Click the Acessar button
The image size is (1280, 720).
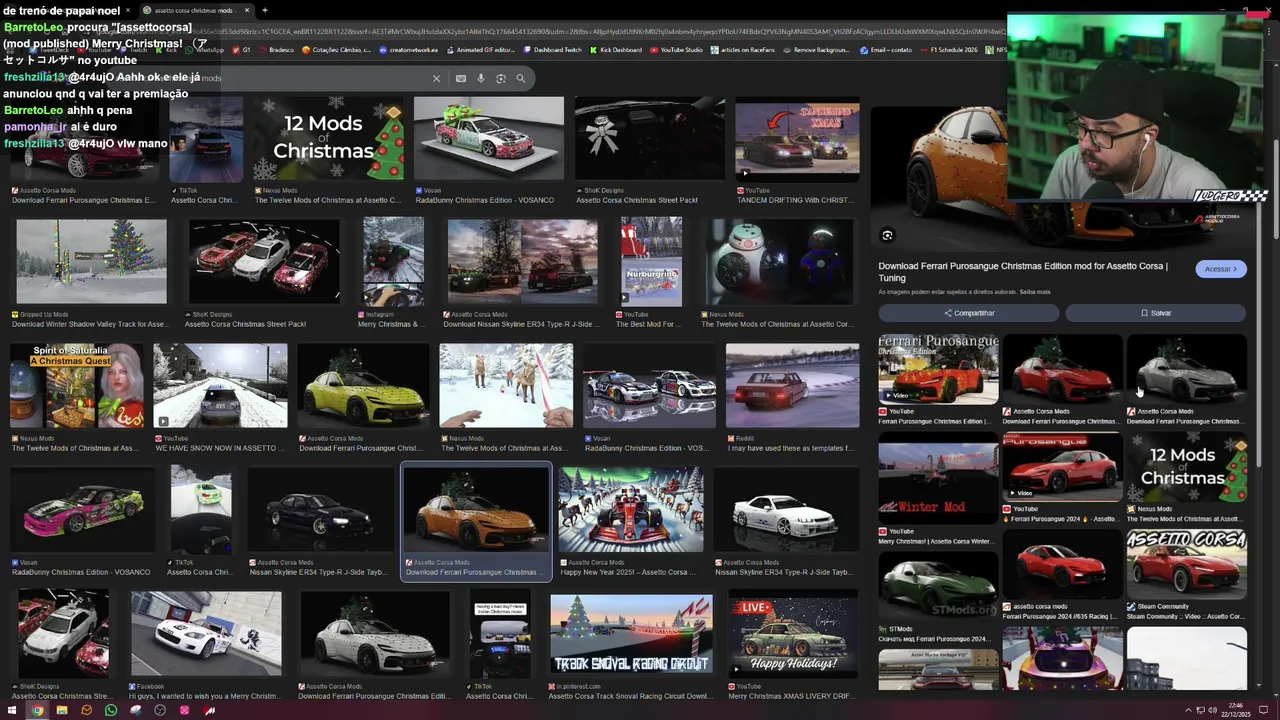click(x=1221, y=269)
